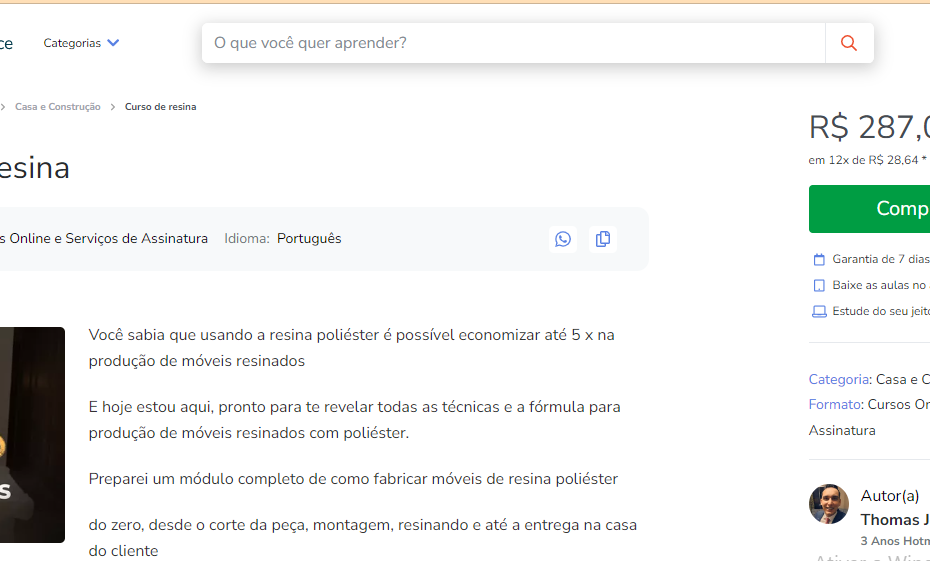Expand the Categorias chevron arrow

pyautogui.click(x=113, y=43)
